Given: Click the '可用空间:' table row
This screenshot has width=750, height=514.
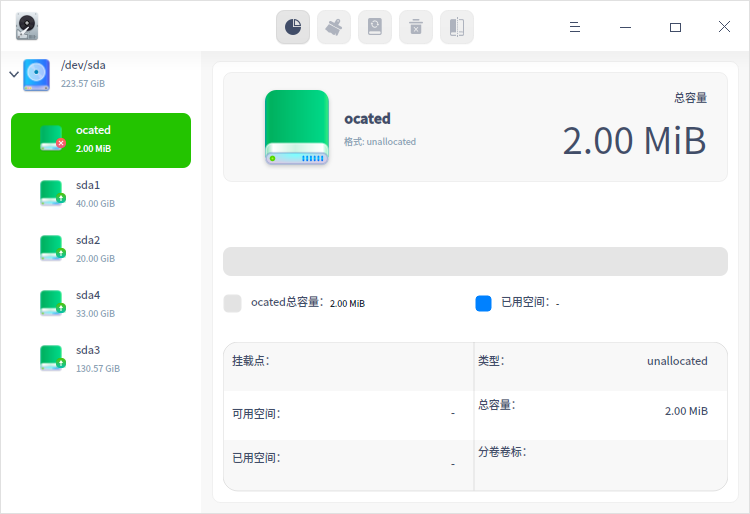Looking at the screenshot, I should point(349,416).
